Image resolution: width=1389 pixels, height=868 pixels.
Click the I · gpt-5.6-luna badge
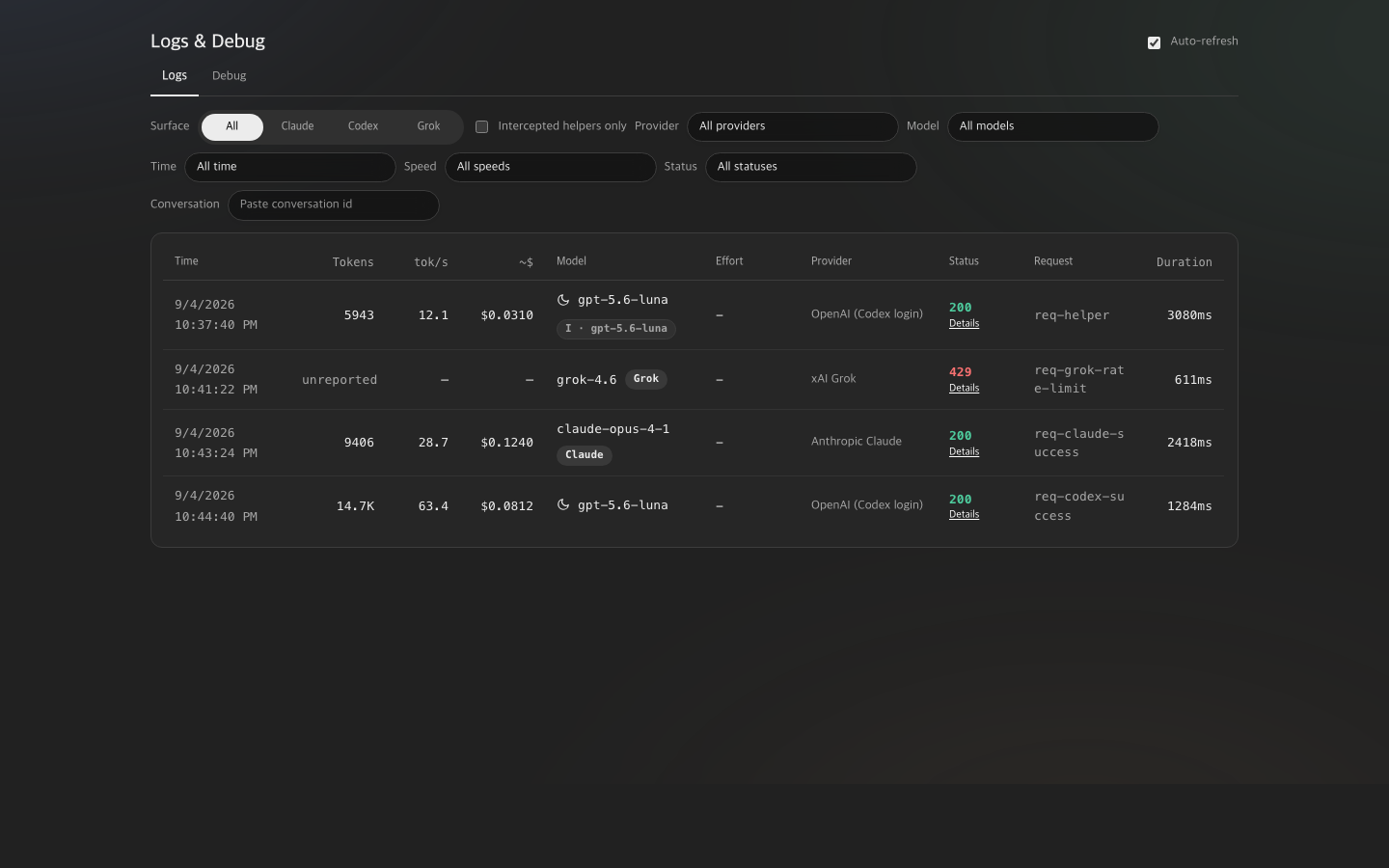pos(616,329)
